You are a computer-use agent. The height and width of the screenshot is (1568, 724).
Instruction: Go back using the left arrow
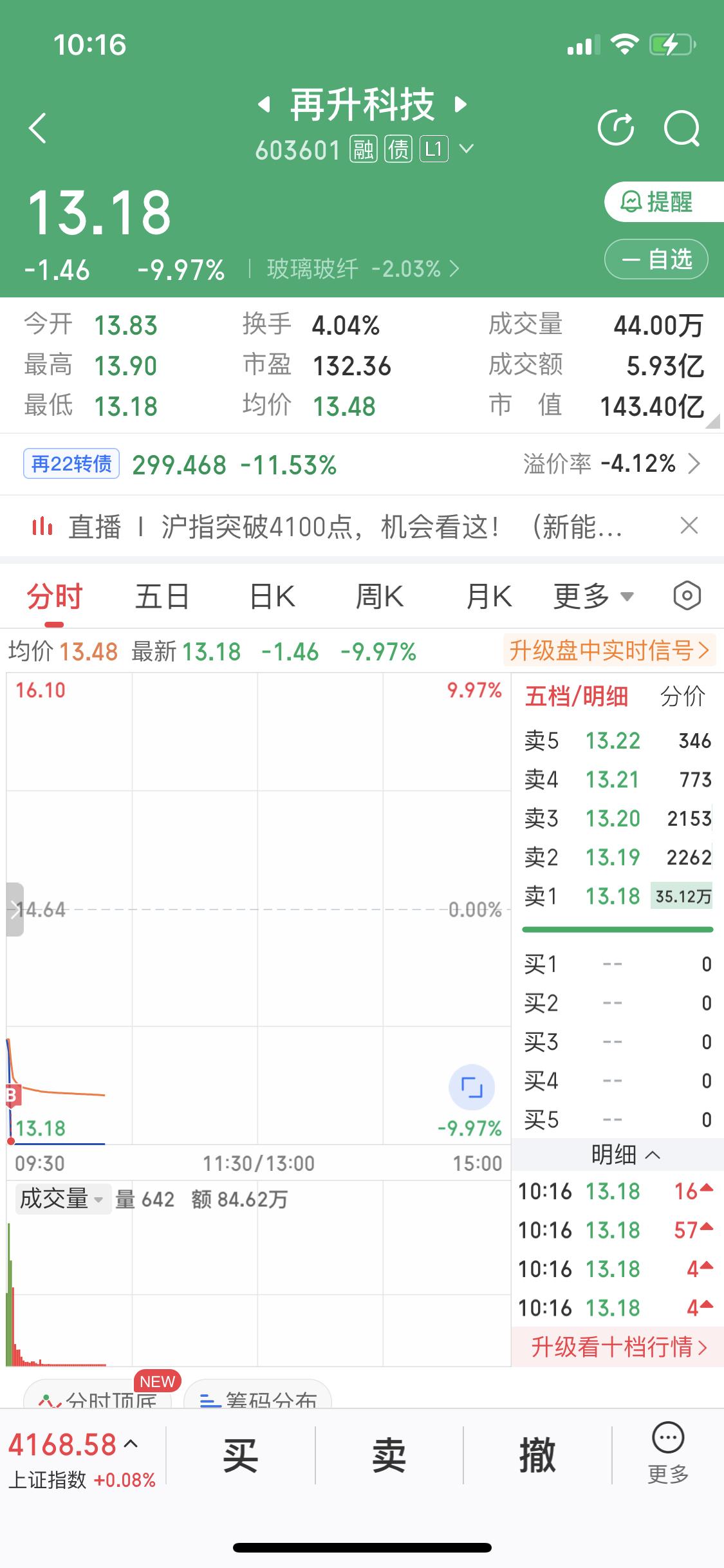[x=38, y=127]
